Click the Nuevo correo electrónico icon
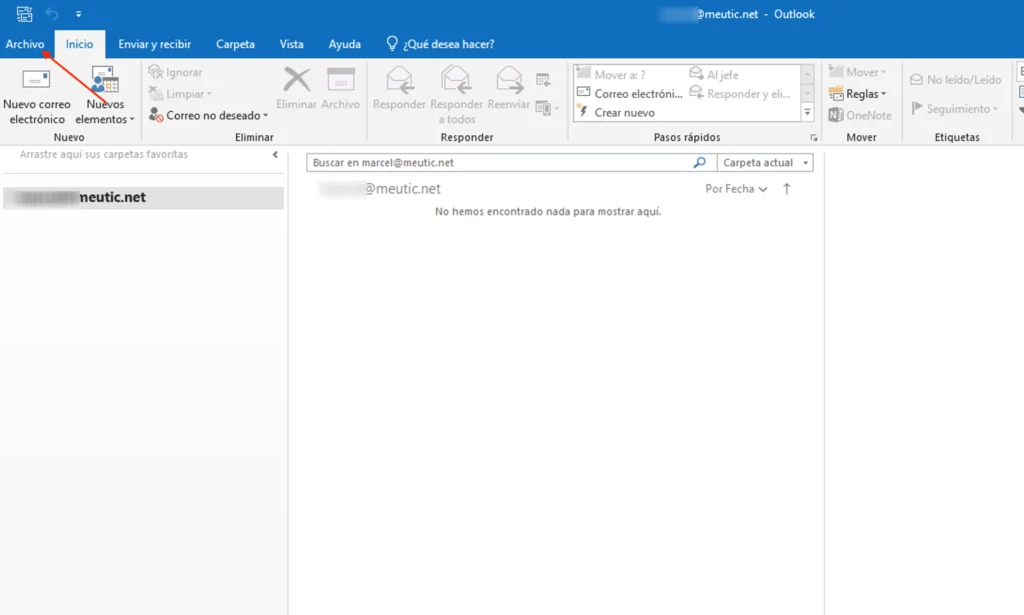 [36, 80]
